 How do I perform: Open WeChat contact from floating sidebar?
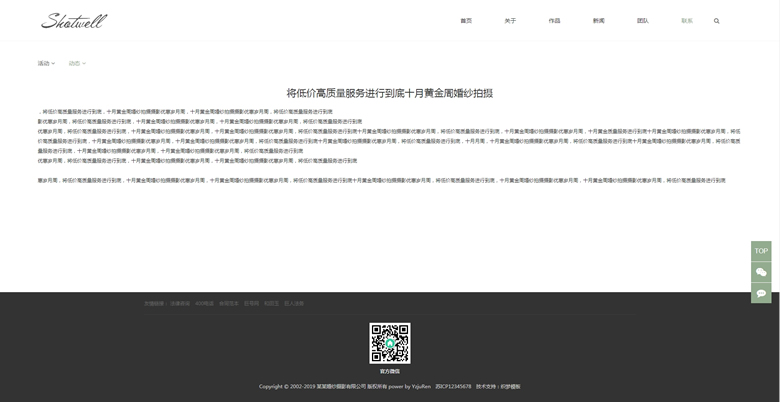point(761,272)
